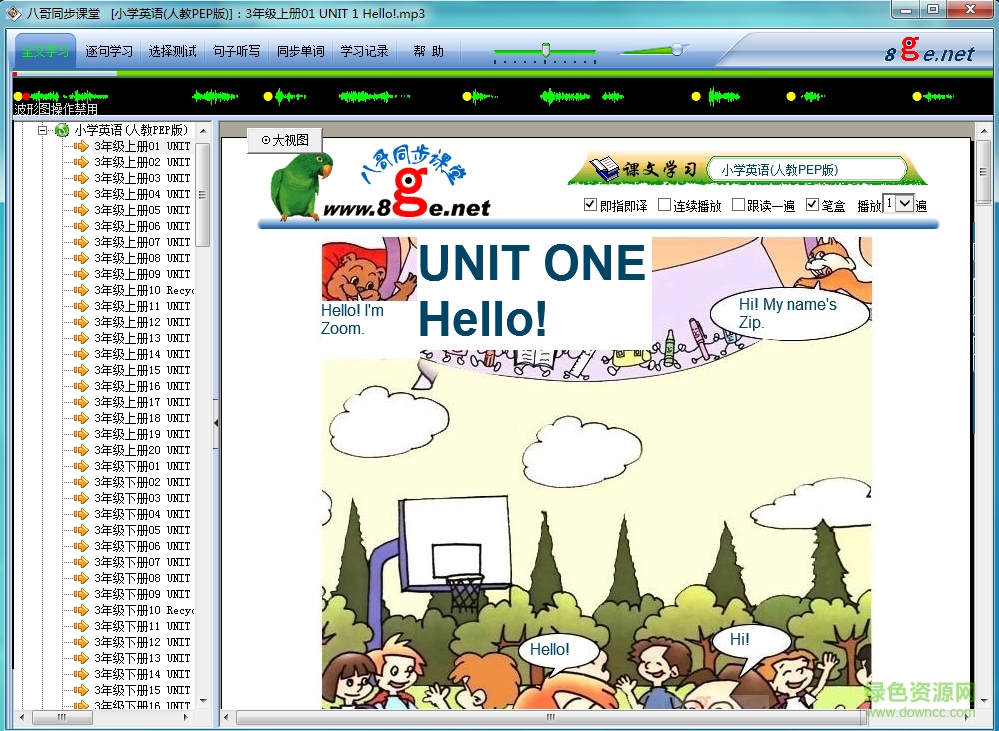Select lesson 3年级下册08 UNIT

(x=142, y=578)
